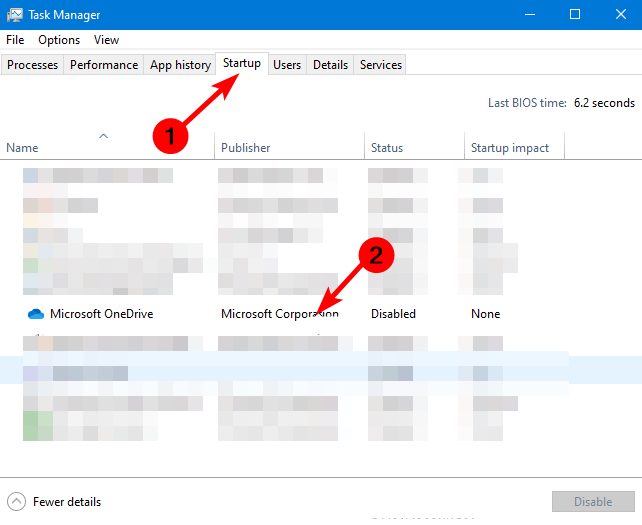This screenshot has width=642, height=525.
Task: Switch to the Details tab
Action: pyautogui.click(x=330, y=65)
